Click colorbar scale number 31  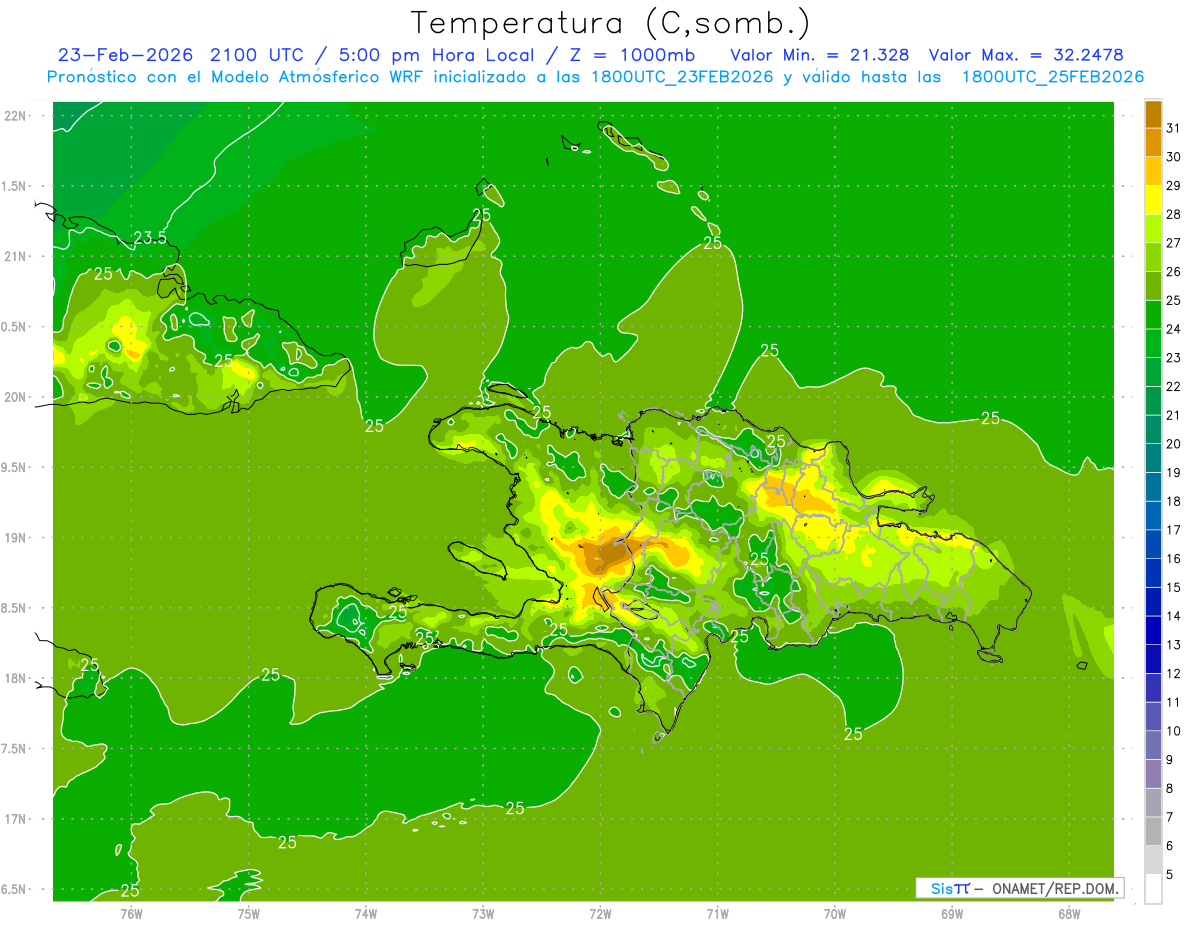click(x=1174, y=128)
